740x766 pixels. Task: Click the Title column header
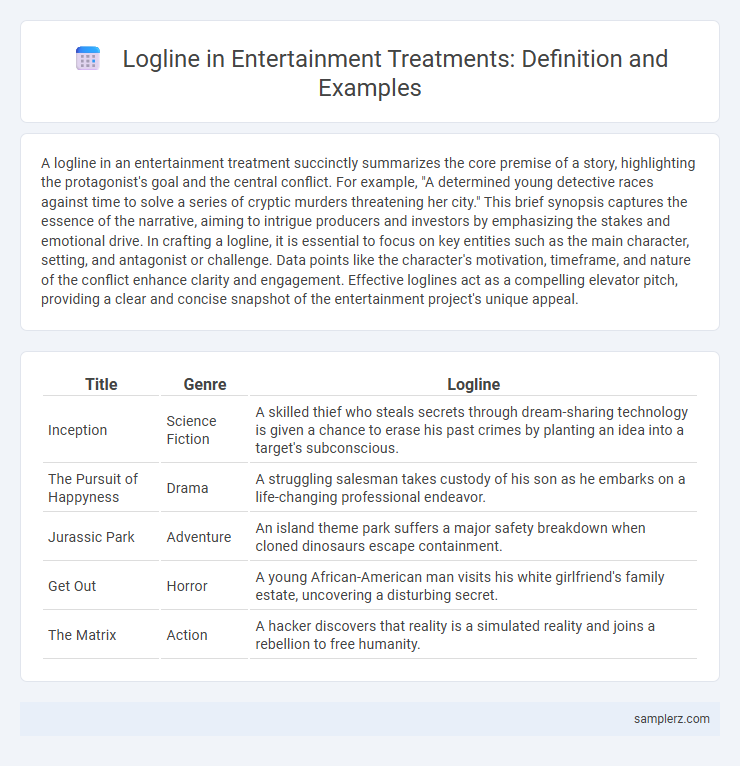(101, 384)
